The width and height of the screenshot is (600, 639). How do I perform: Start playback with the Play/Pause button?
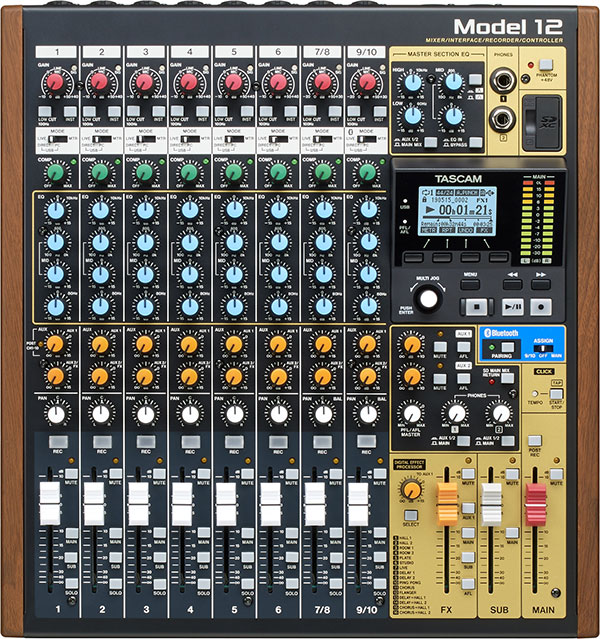tap(512, 306)
